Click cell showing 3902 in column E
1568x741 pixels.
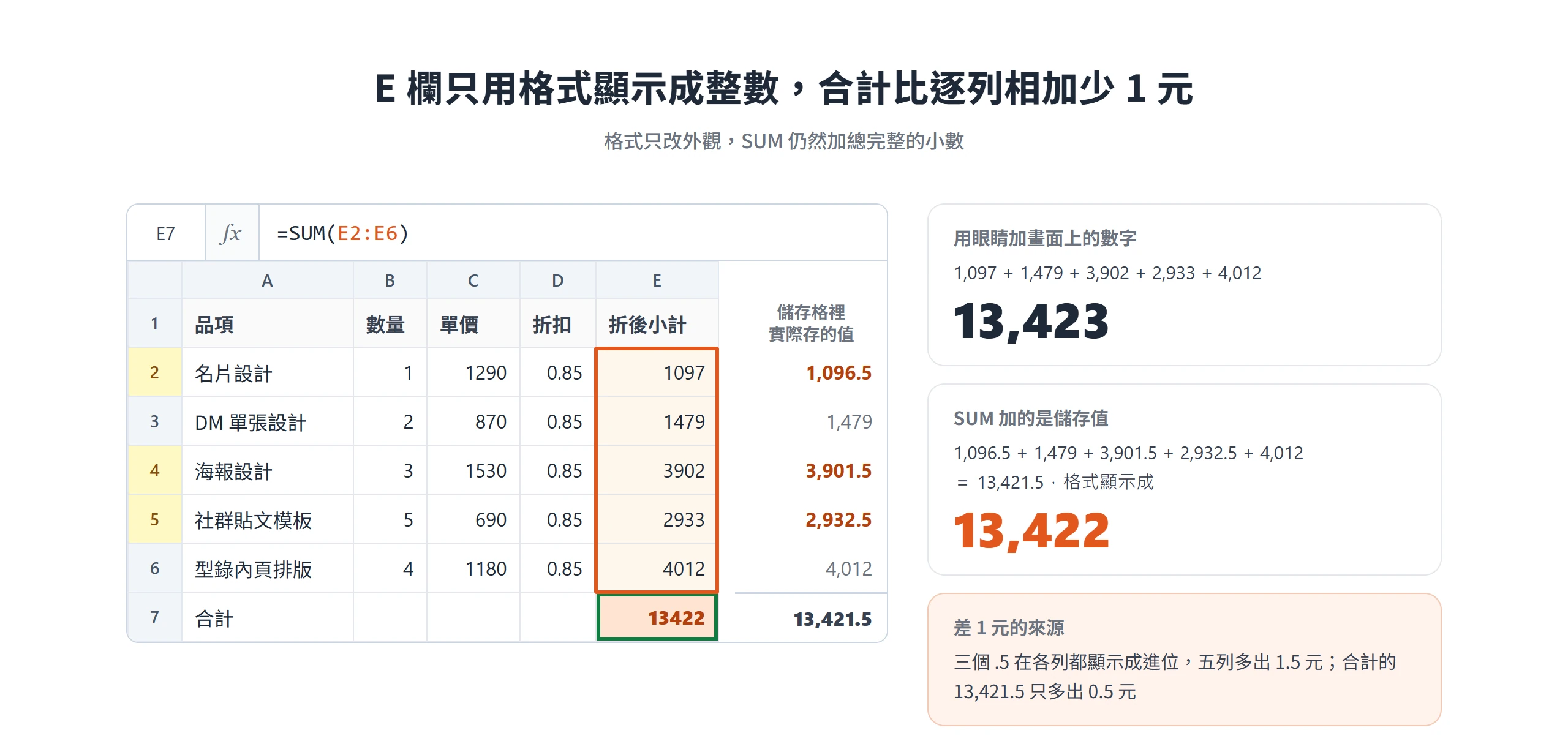click(657, 470)
